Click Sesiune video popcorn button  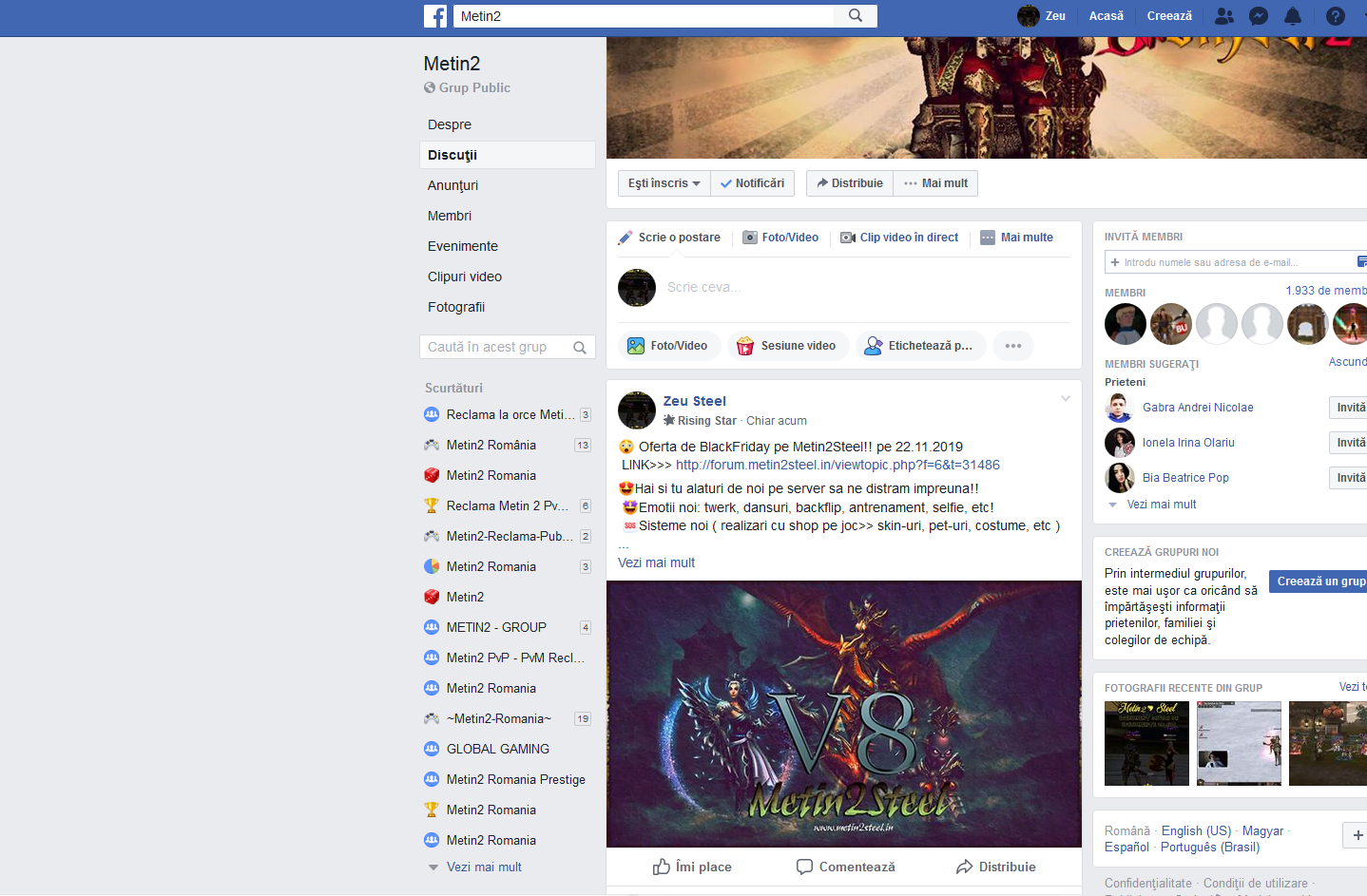tap(786, 346)
